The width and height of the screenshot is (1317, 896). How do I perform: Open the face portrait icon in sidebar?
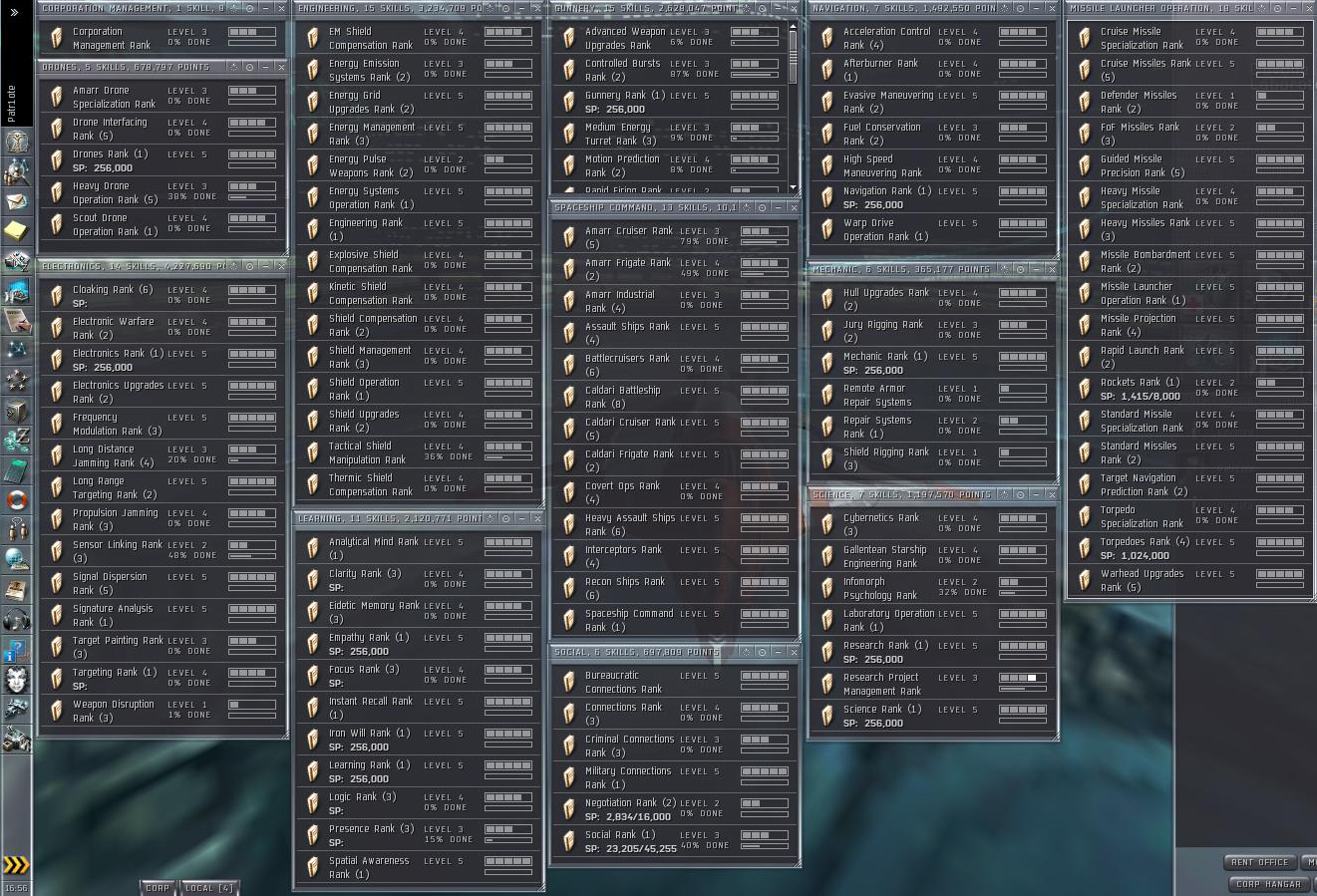coord(17,680)
